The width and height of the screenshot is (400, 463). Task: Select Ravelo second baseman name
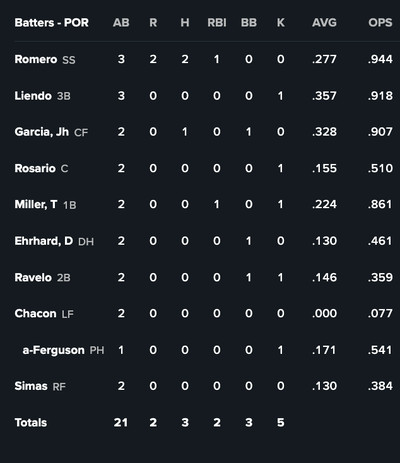(33, 277)
